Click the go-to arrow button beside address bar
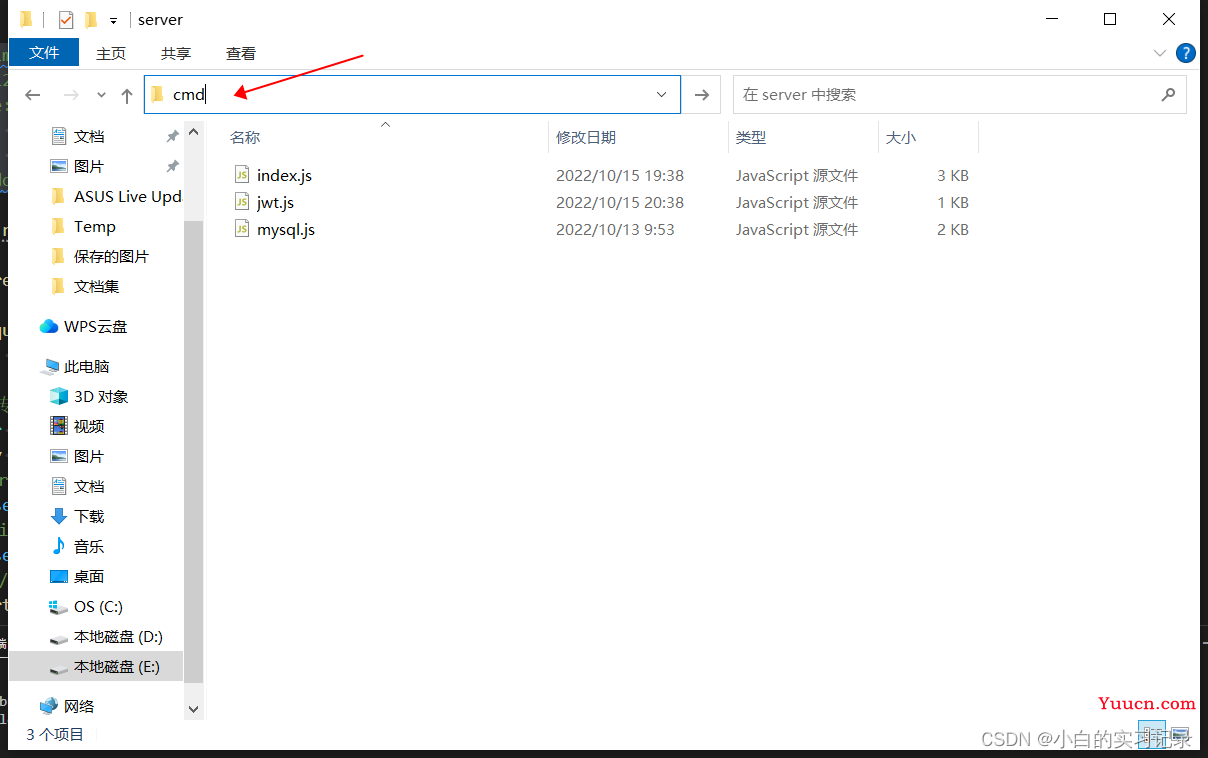Image resolution: width=1208 pixels, height=758 pixels. click(702, 94)
